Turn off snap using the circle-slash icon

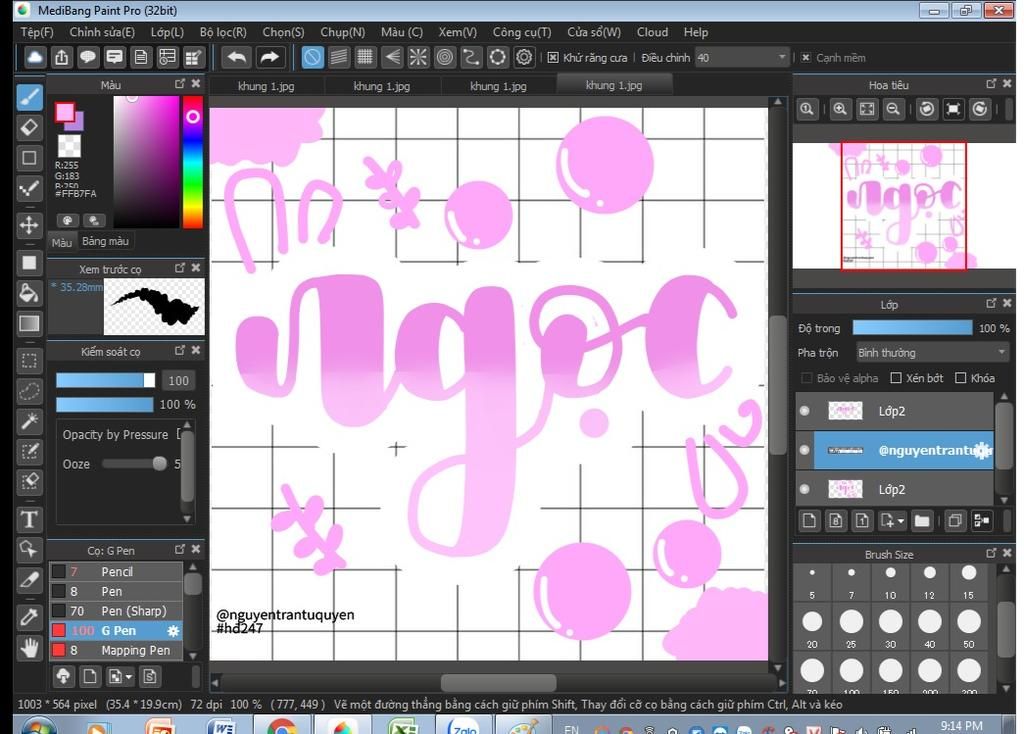[312, 57]
